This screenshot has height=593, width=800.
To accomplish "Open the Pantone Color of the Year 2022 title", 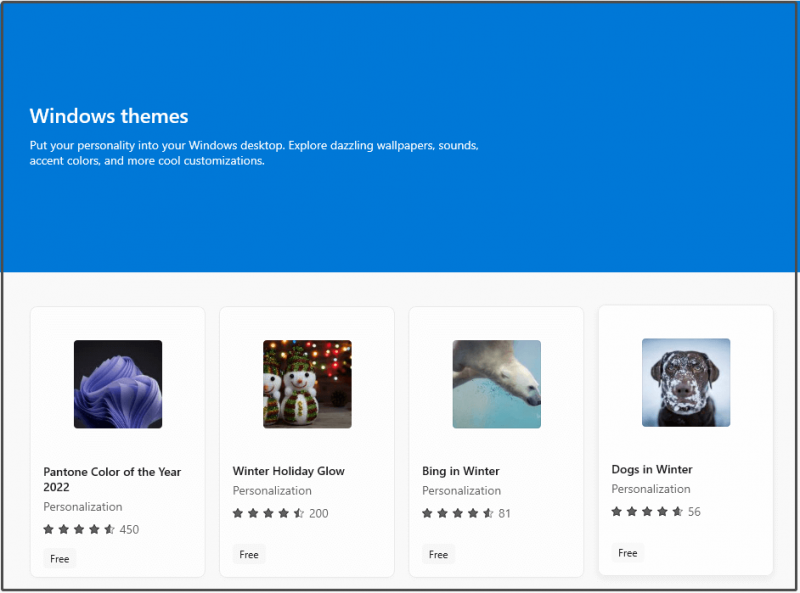I will (112, 479).
